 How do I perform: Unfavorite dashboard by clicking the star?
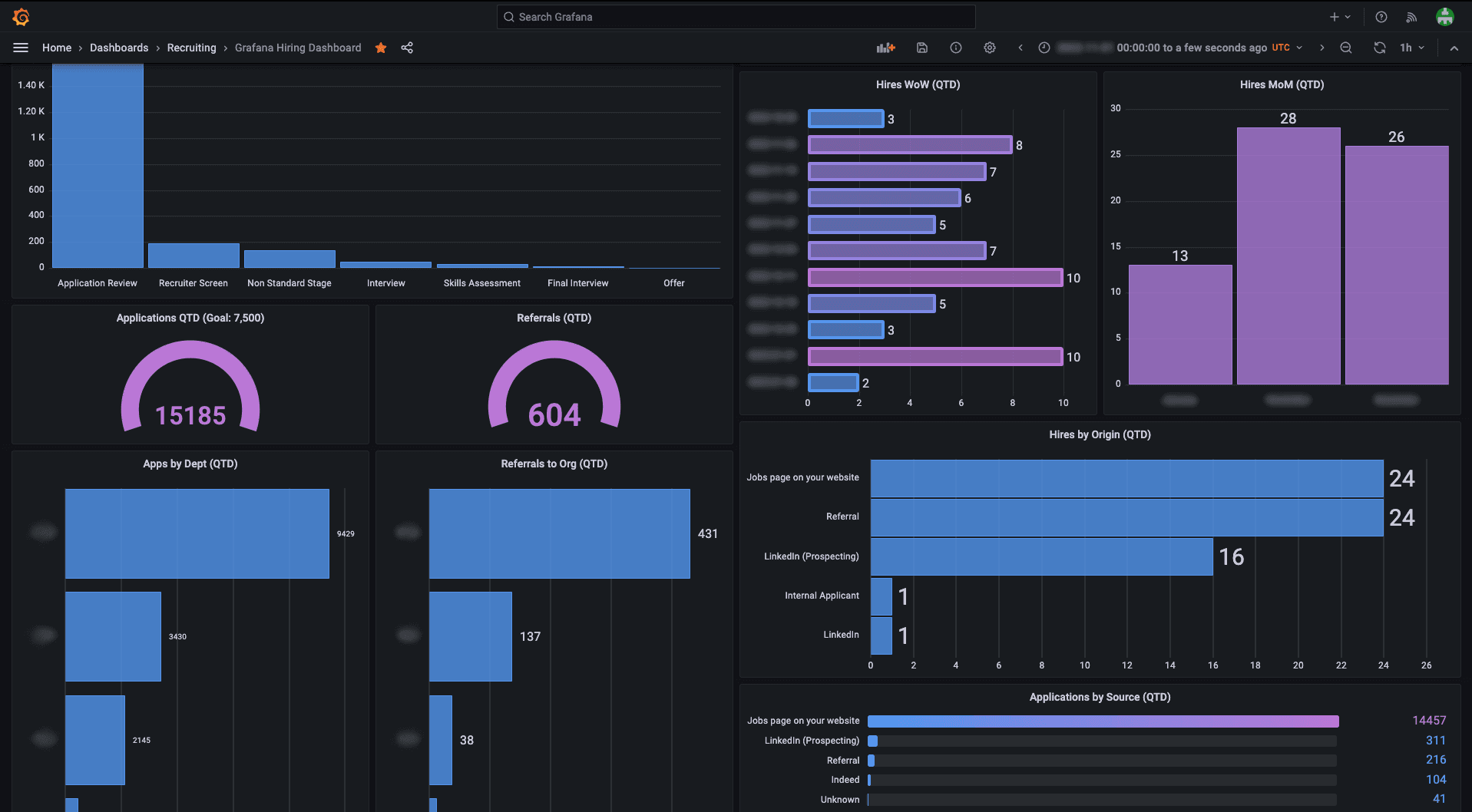(x=380, y=48)
